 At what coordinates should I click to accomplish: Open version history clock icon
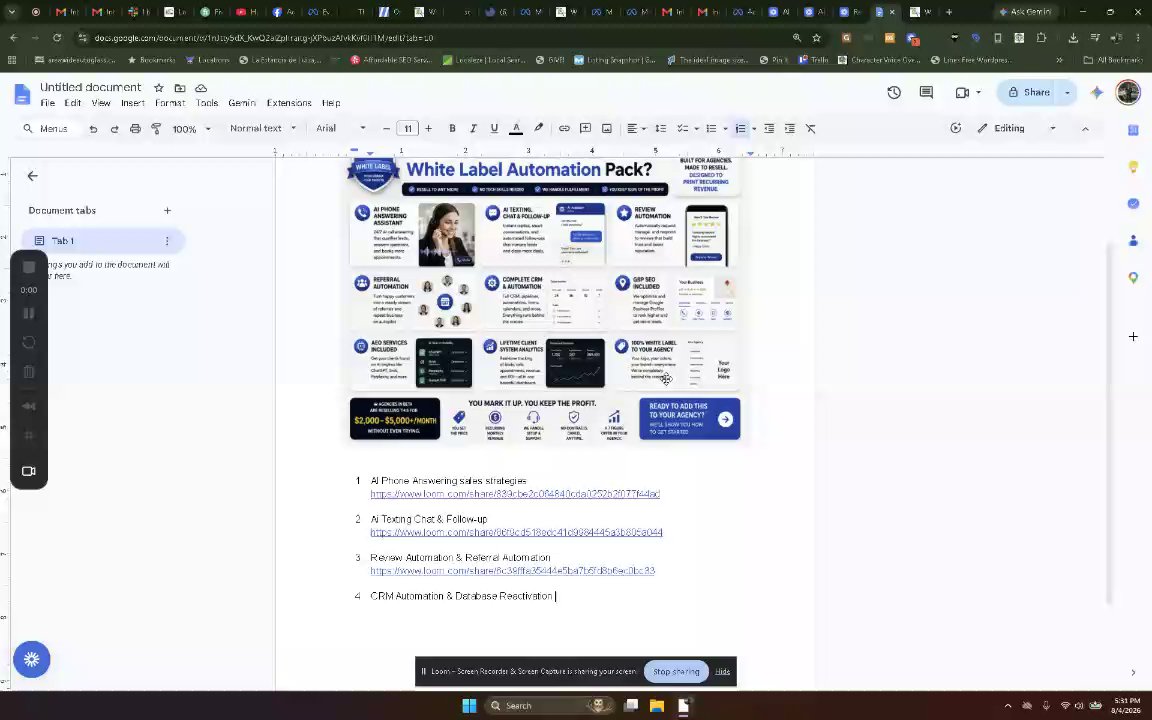894,93
